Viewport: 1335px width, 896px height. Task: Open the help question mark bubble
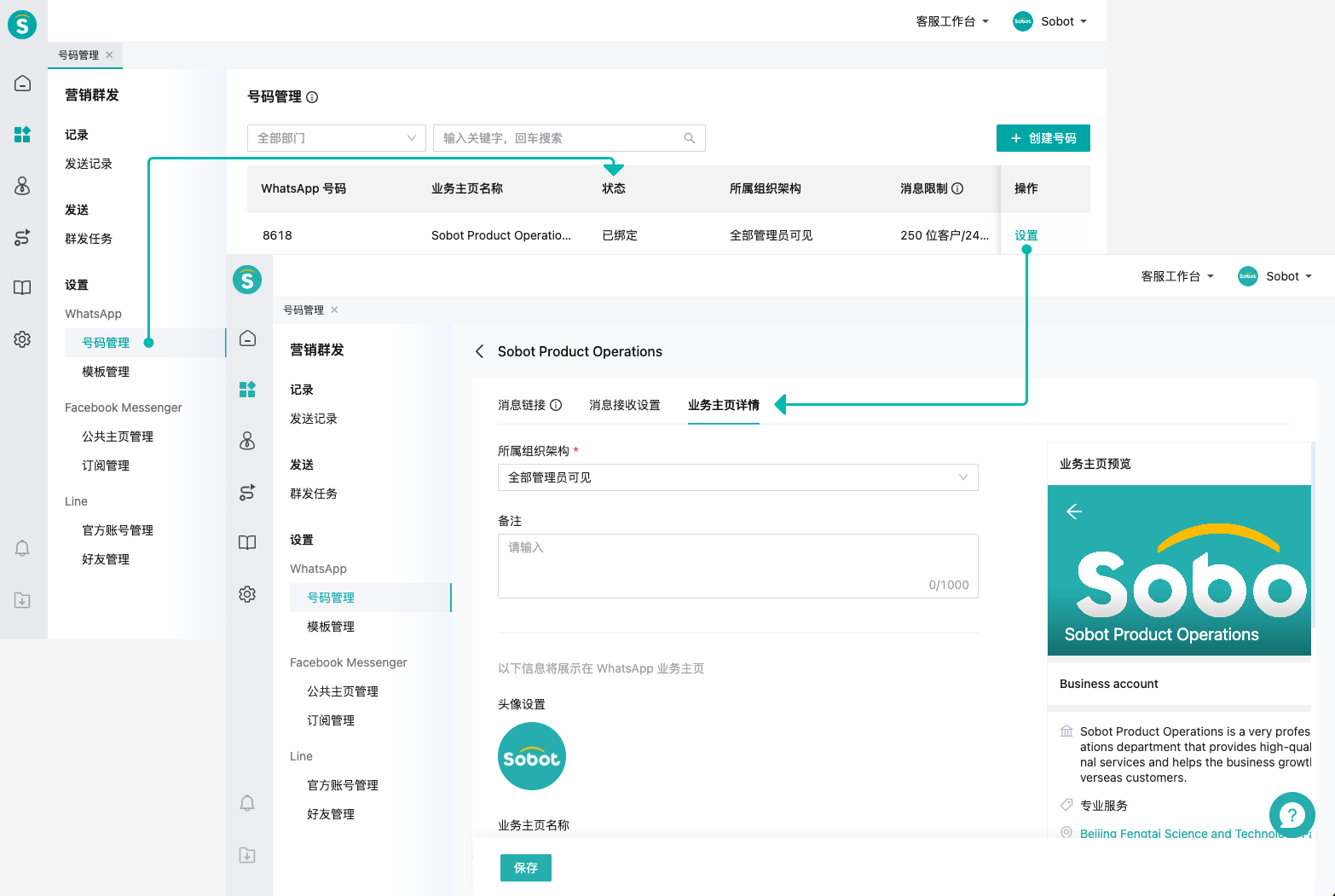[1292, 815]
